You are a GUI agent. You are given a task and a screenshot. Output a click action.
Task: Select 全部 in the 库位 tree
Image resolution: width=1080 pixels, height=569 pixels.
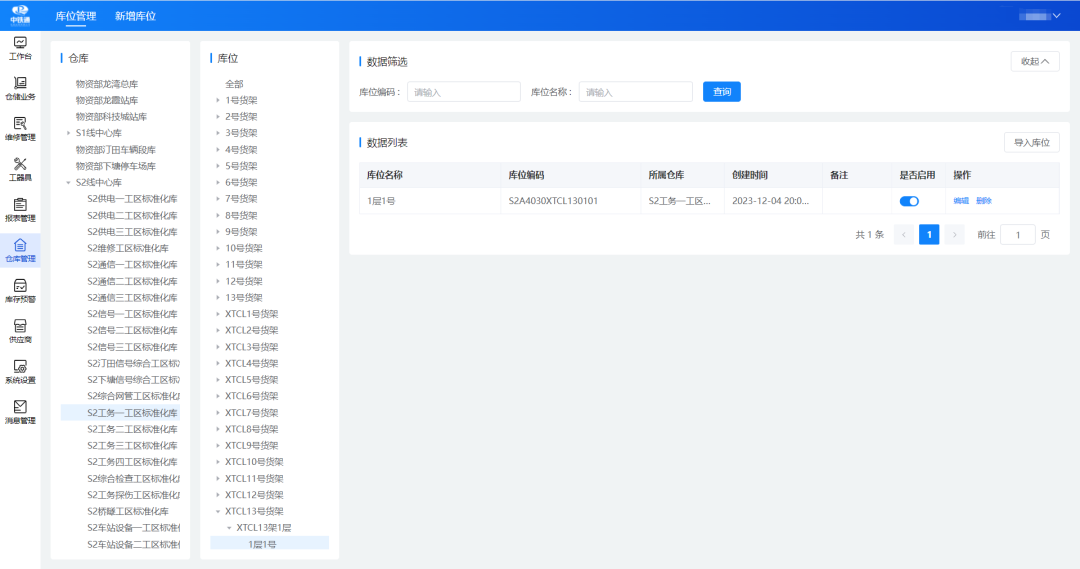click(x=234, y=84)
